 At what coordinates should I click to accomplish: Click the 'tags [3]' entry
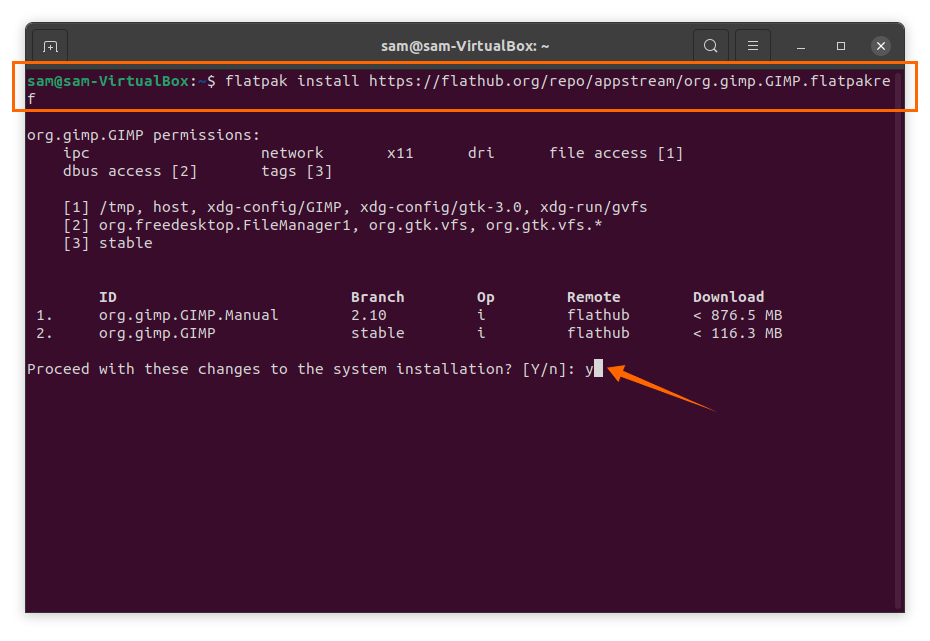pyautogui.click(x=297, y=171)
